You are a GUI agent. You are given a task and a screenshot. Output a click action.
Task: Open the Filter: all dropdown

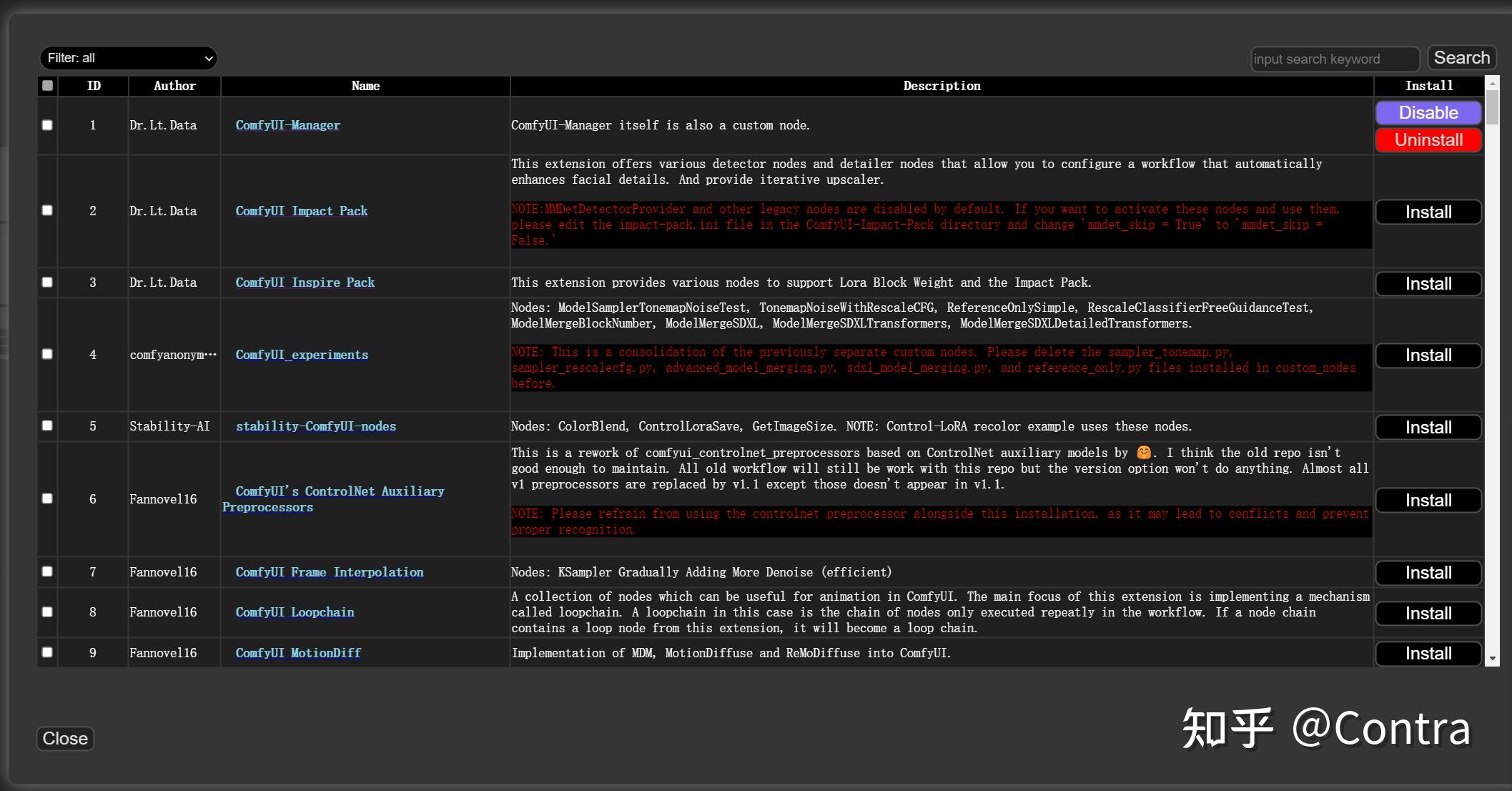click(129, 58)
